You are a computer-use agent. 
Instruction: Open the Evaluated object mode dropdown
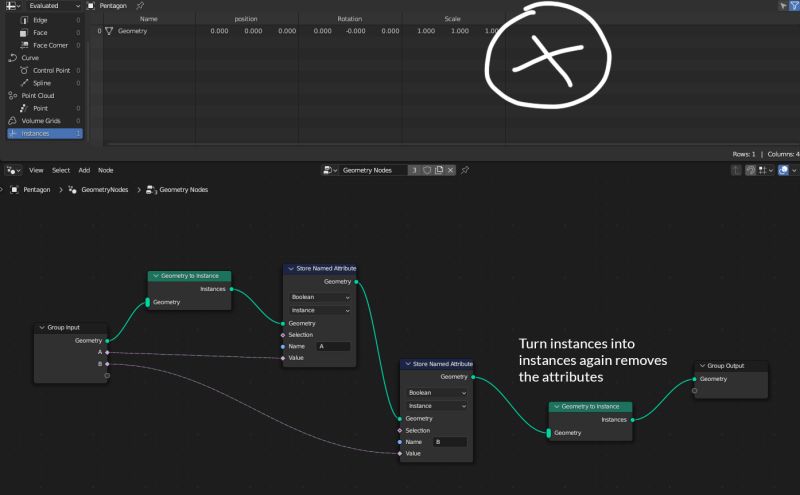coord(53,6)
